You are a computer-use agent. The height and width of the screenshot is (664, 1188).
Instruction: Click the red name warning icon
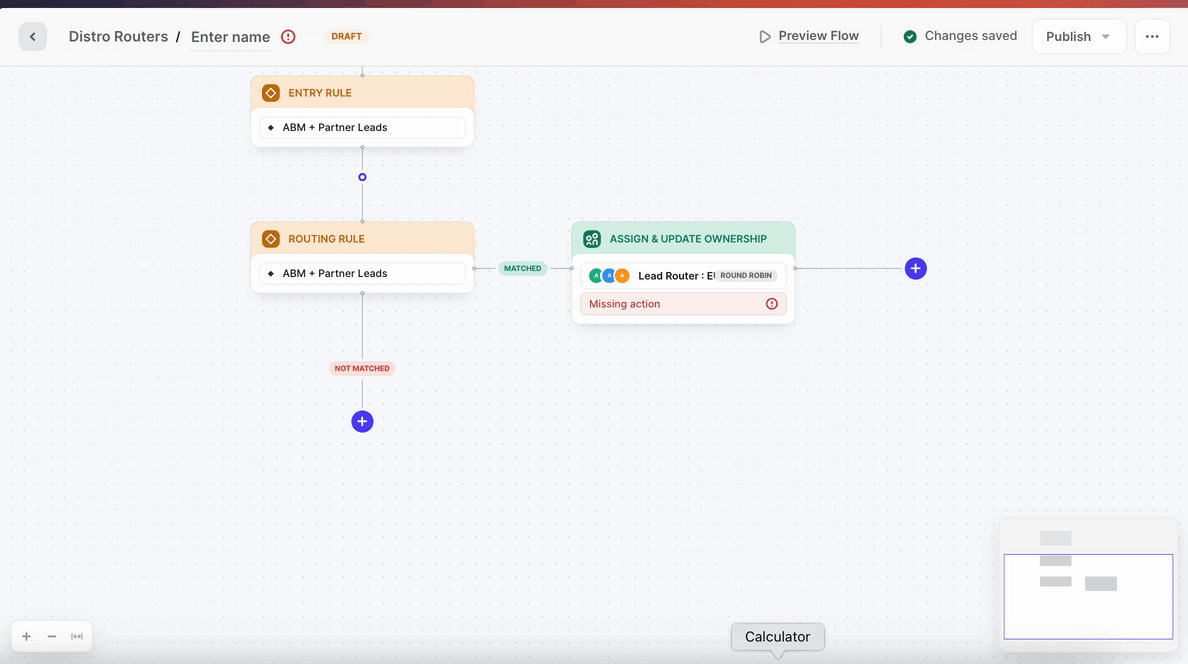(x=288, y=37)
